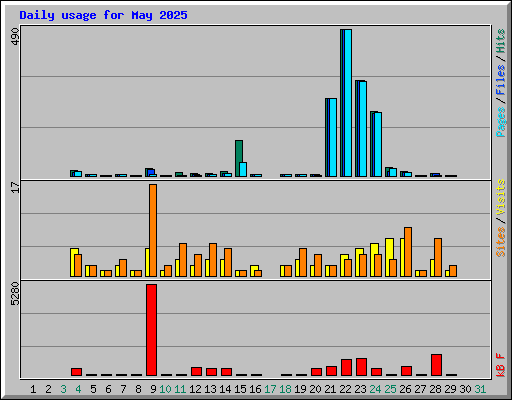Click the green day 18 label
Screen dimensions: 512x400
(x=285, y=389)
